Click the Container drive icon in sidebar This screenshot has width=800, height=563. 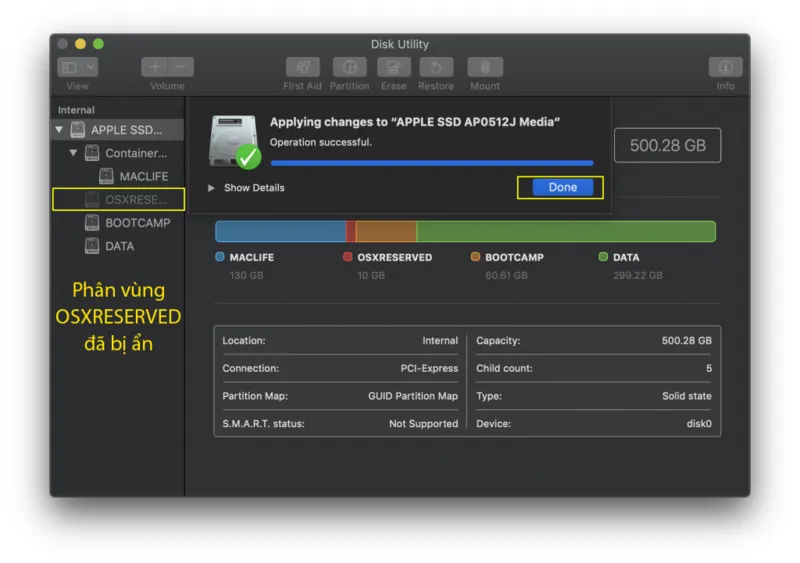92,153
